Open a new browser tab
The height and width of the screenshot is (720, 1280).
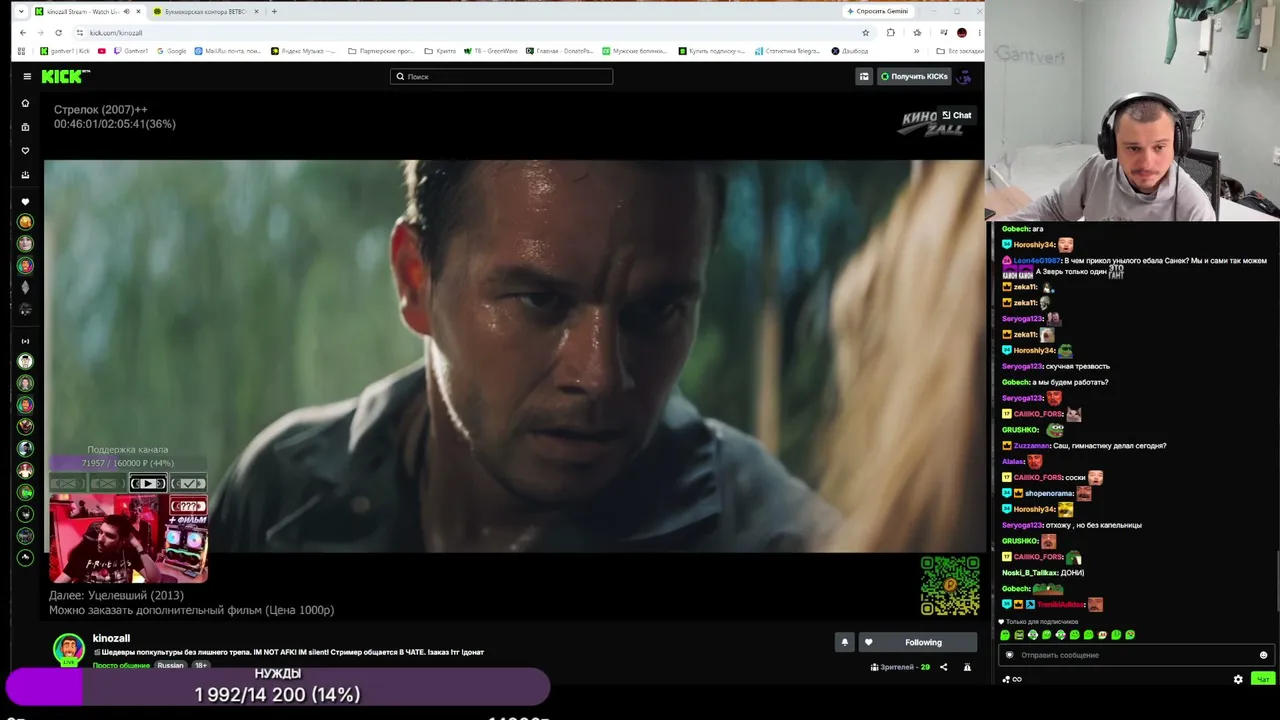(274, 11)
